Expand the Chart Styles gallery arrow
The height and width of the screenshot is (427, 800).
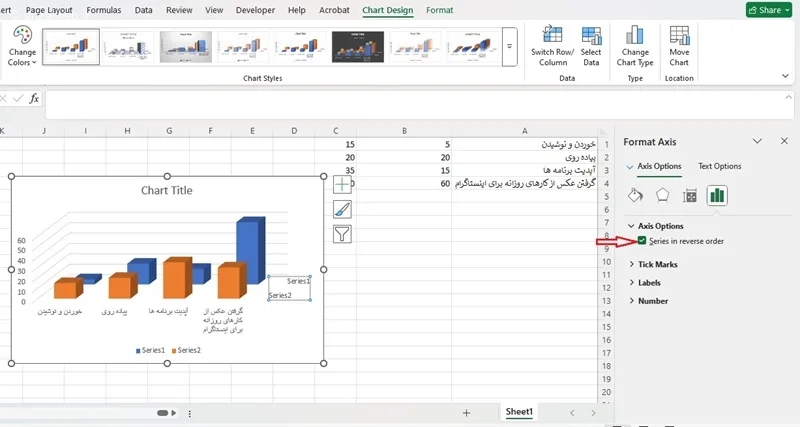(x=509, y=47)
